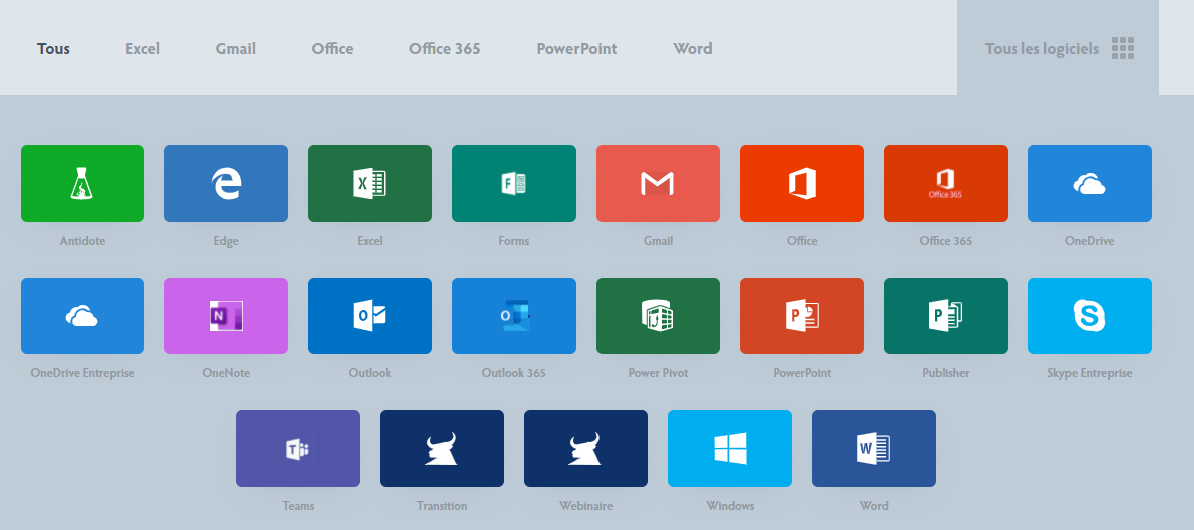Click the Publisher caption label

(x=946, y=373)
